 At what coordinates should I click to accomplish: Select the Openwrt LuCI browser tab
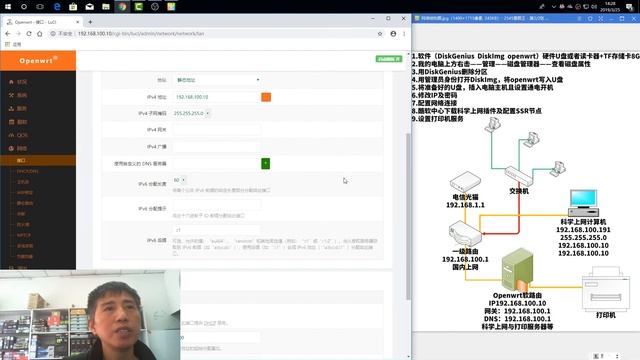(x=42, y=22)
